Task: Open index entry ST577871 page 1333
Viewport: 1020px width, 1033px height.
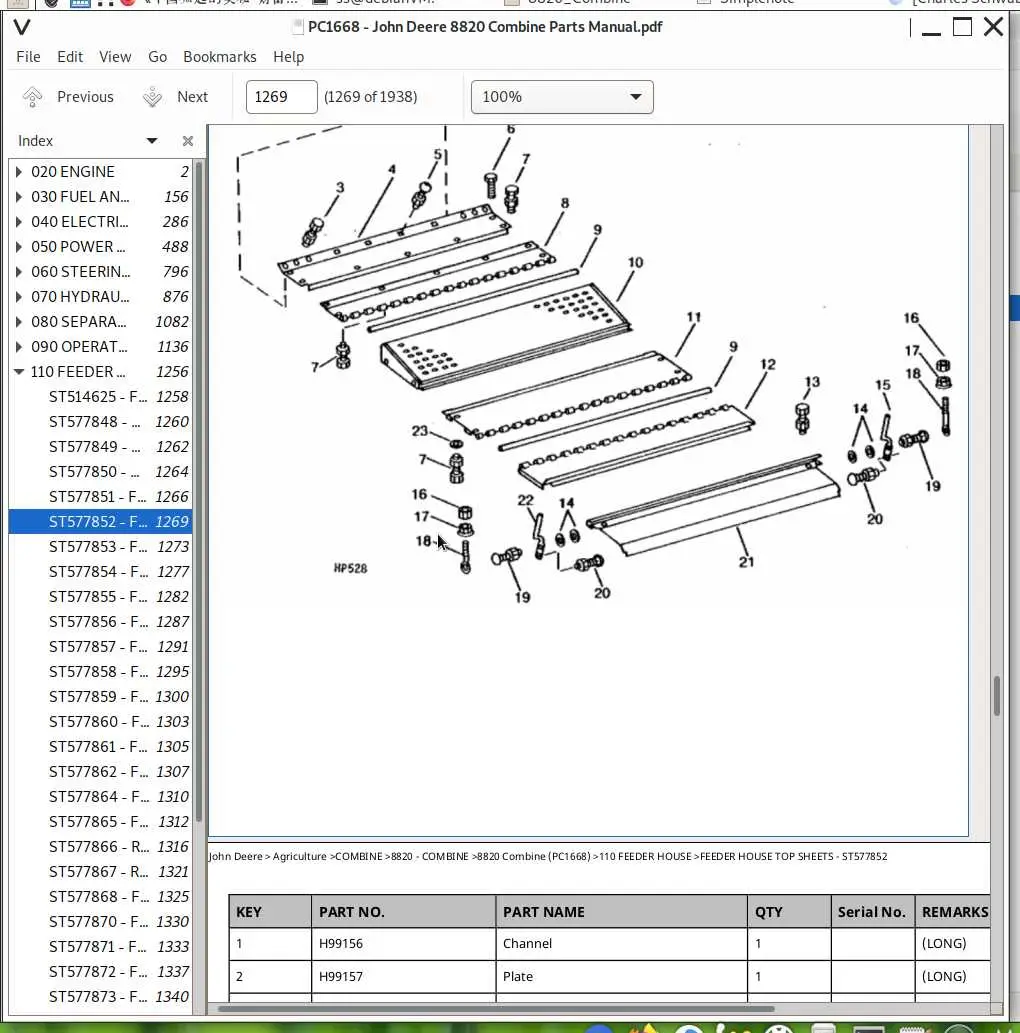Action: click(101, 947)
